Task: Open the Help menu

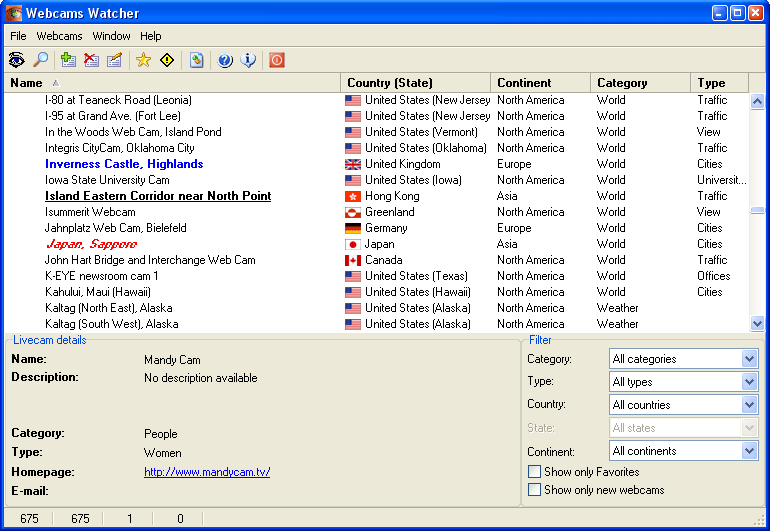Action: 150,36
